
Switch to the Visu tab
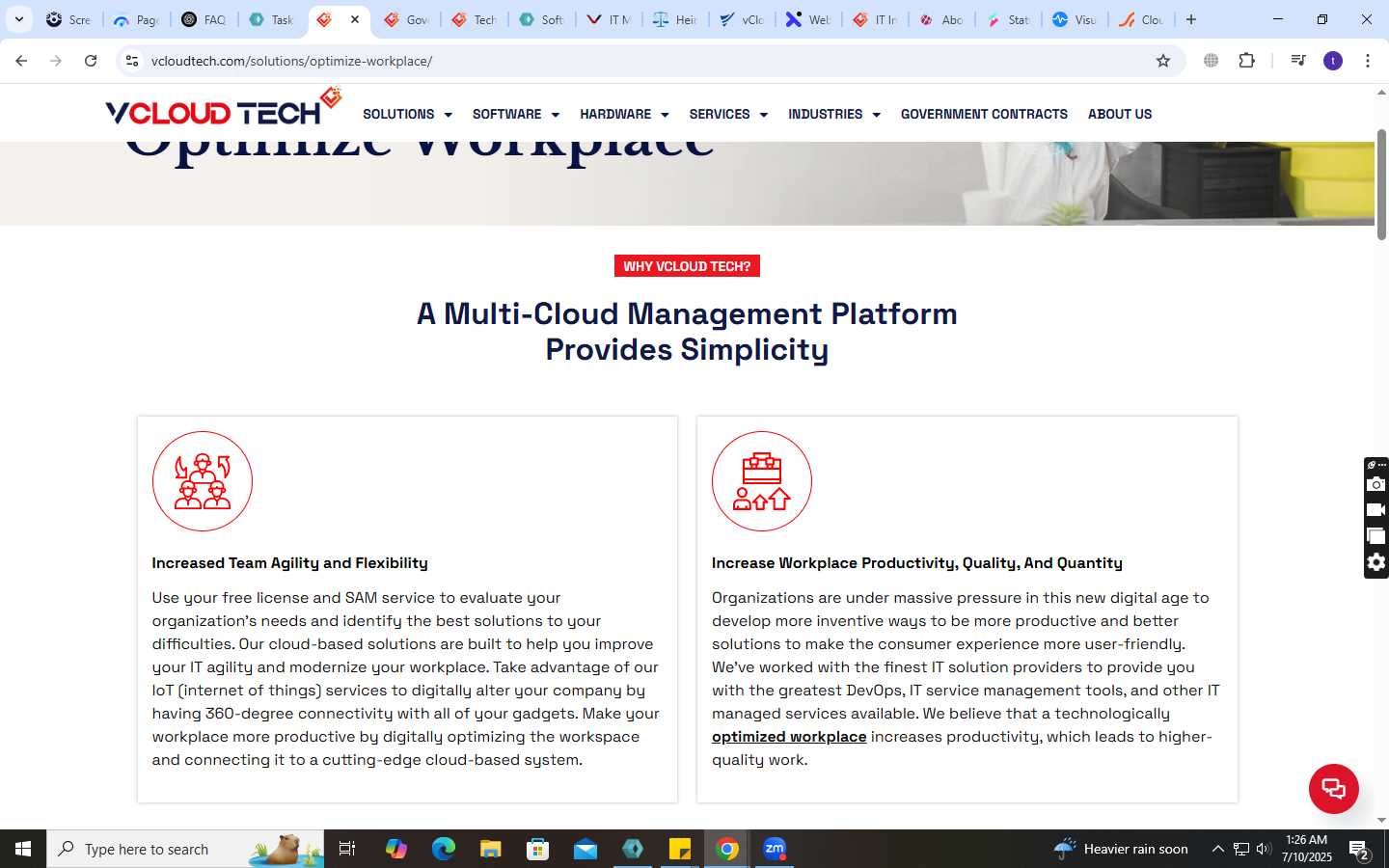click(1075, 19)
